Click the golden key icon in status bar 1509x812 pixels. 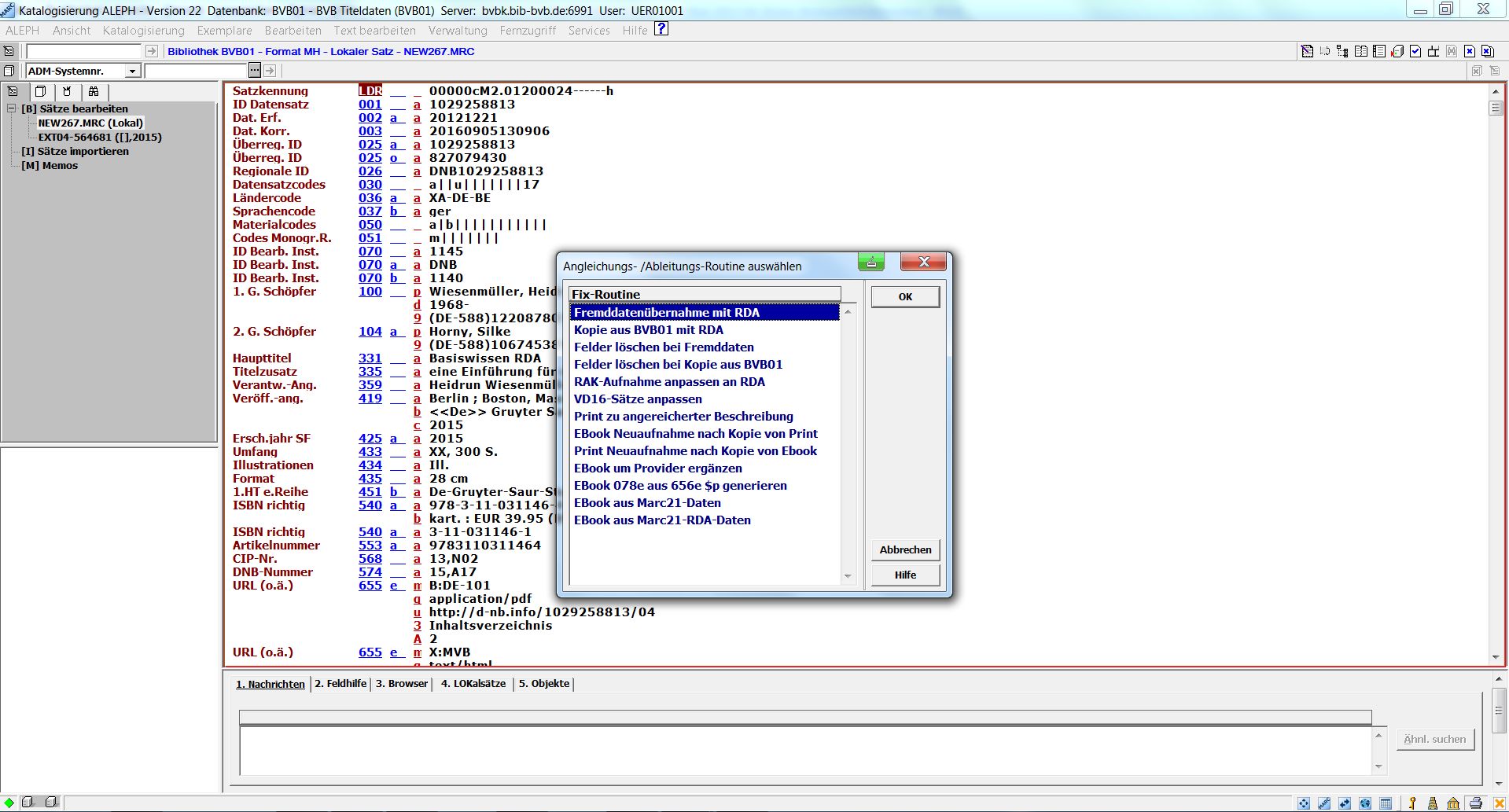(1412, 803)
